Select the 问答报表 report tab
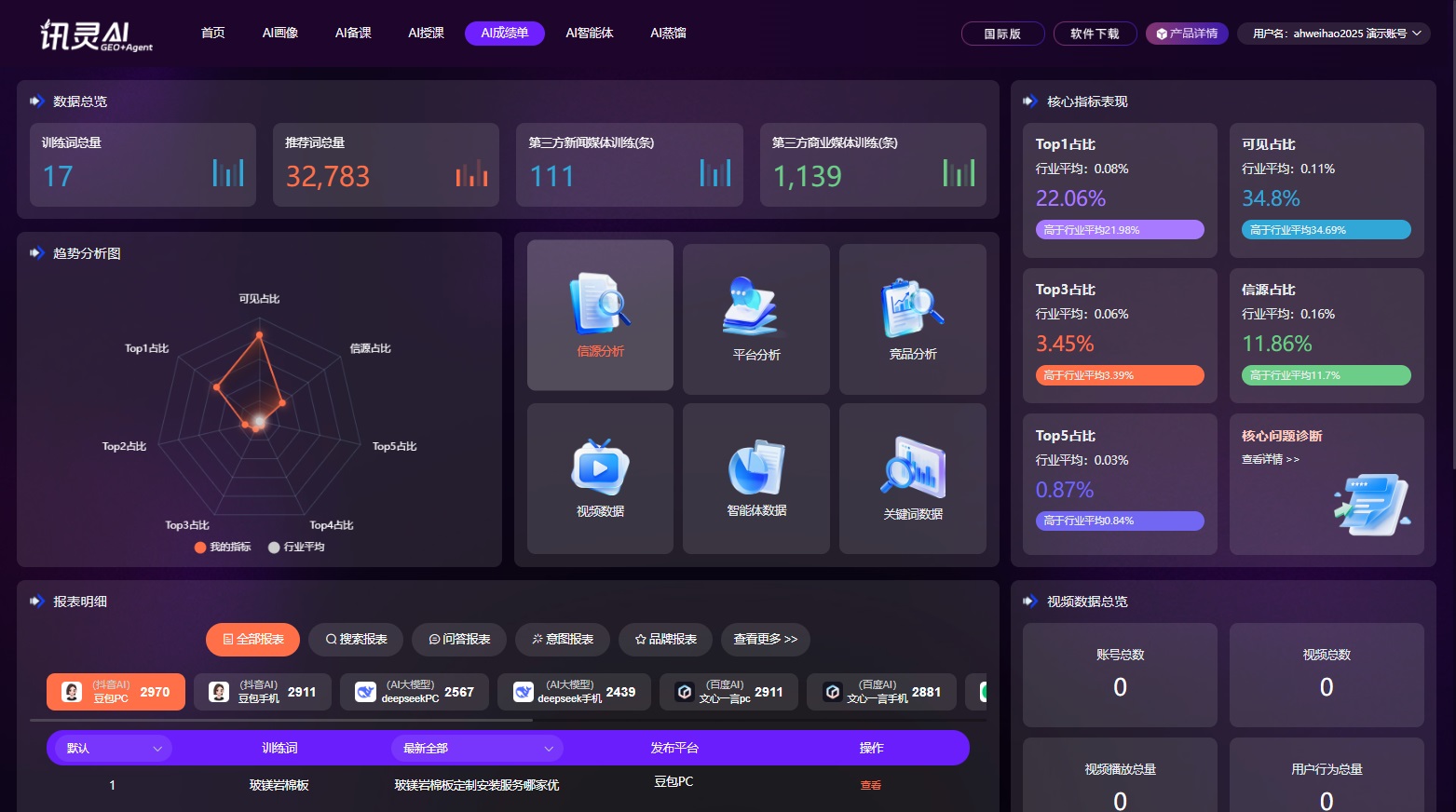Viewport: 1456px width, 812px height. coord(459,640)
